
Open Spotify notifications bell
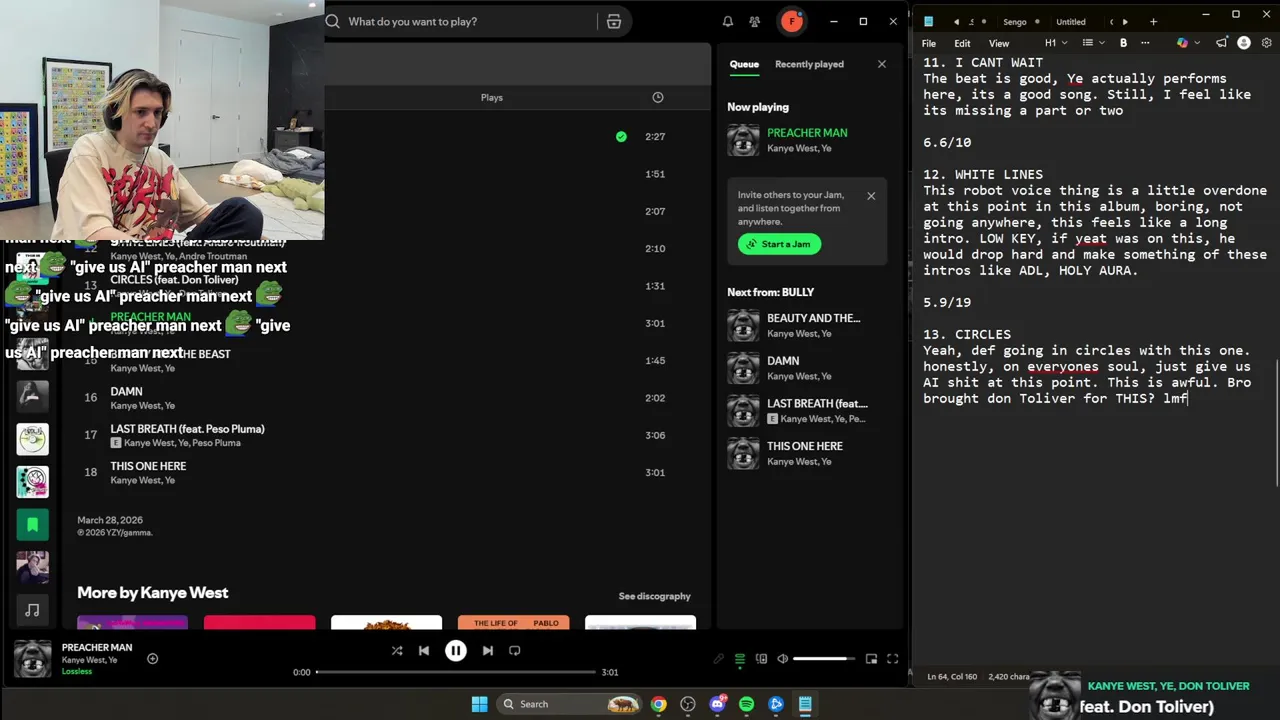tap(728, 21)
